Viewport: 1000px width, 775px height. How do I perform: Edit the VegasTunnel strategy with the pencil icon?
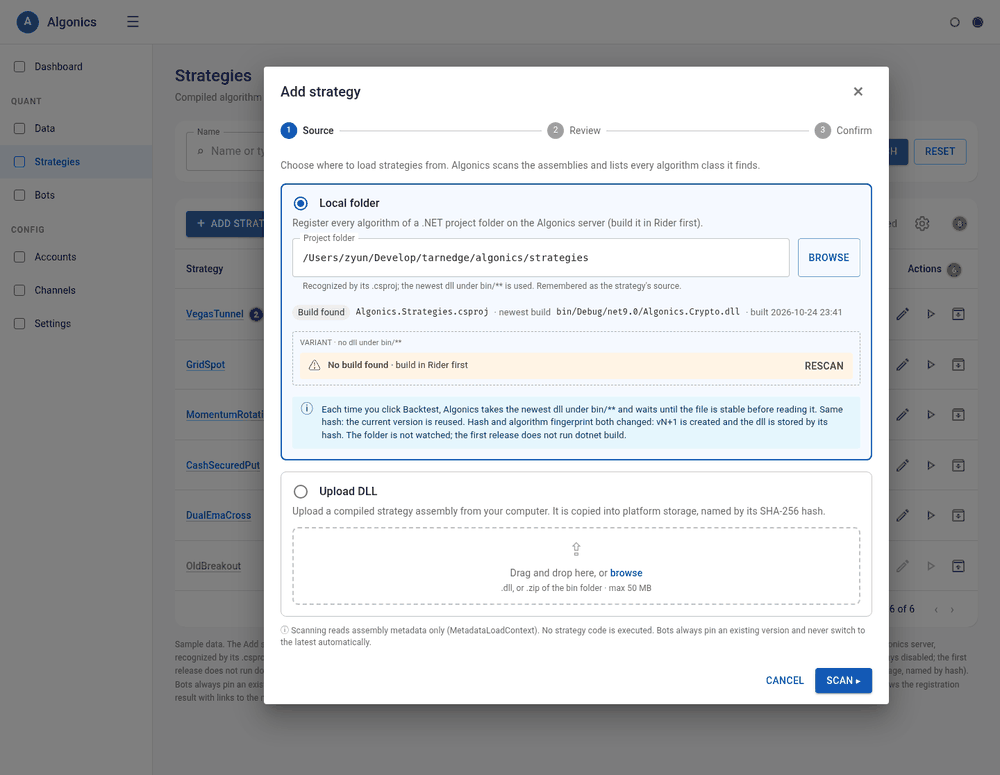coord(902,314)
